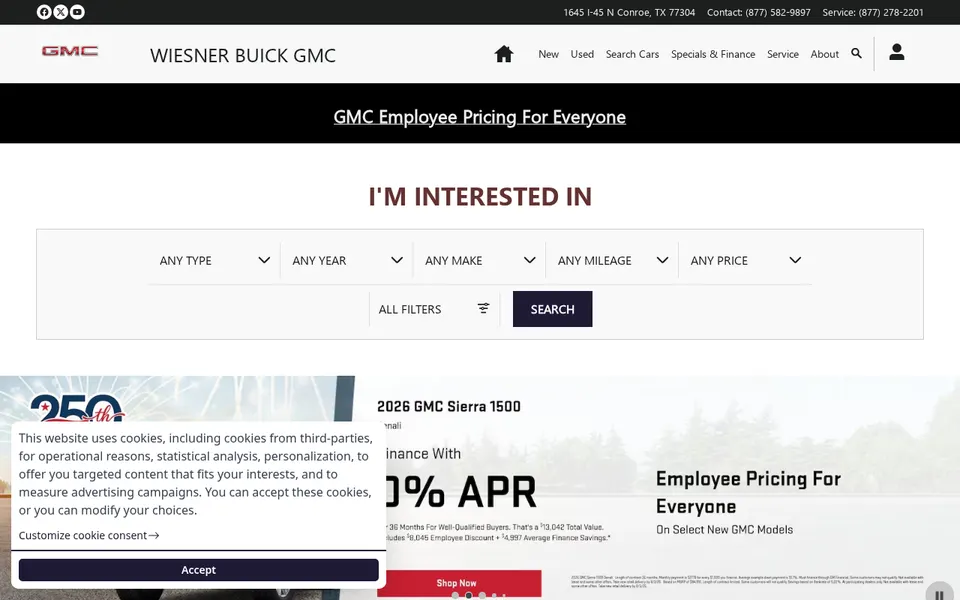Open the About menu
960x600 pixels.
click(825, 54)
